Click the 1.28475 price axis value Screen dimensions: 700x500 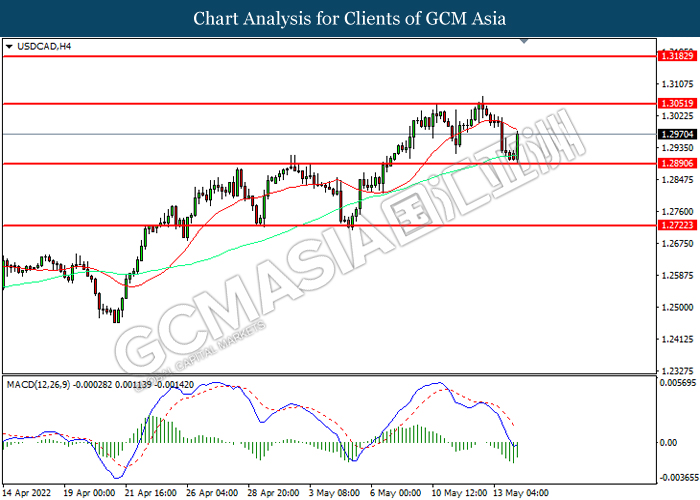pos(677,179)
